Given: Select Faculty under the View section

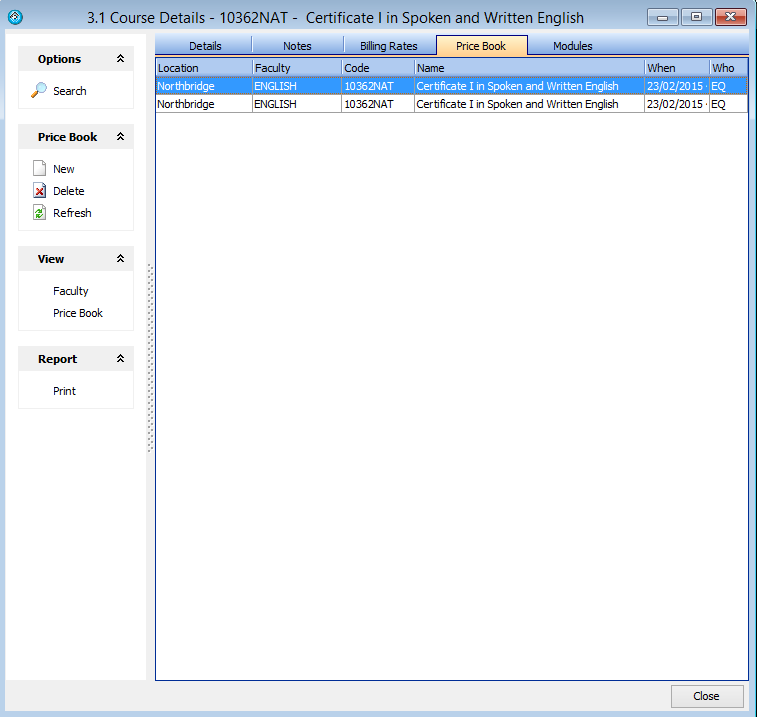Looking at the screenshot, I should point(71,291).
